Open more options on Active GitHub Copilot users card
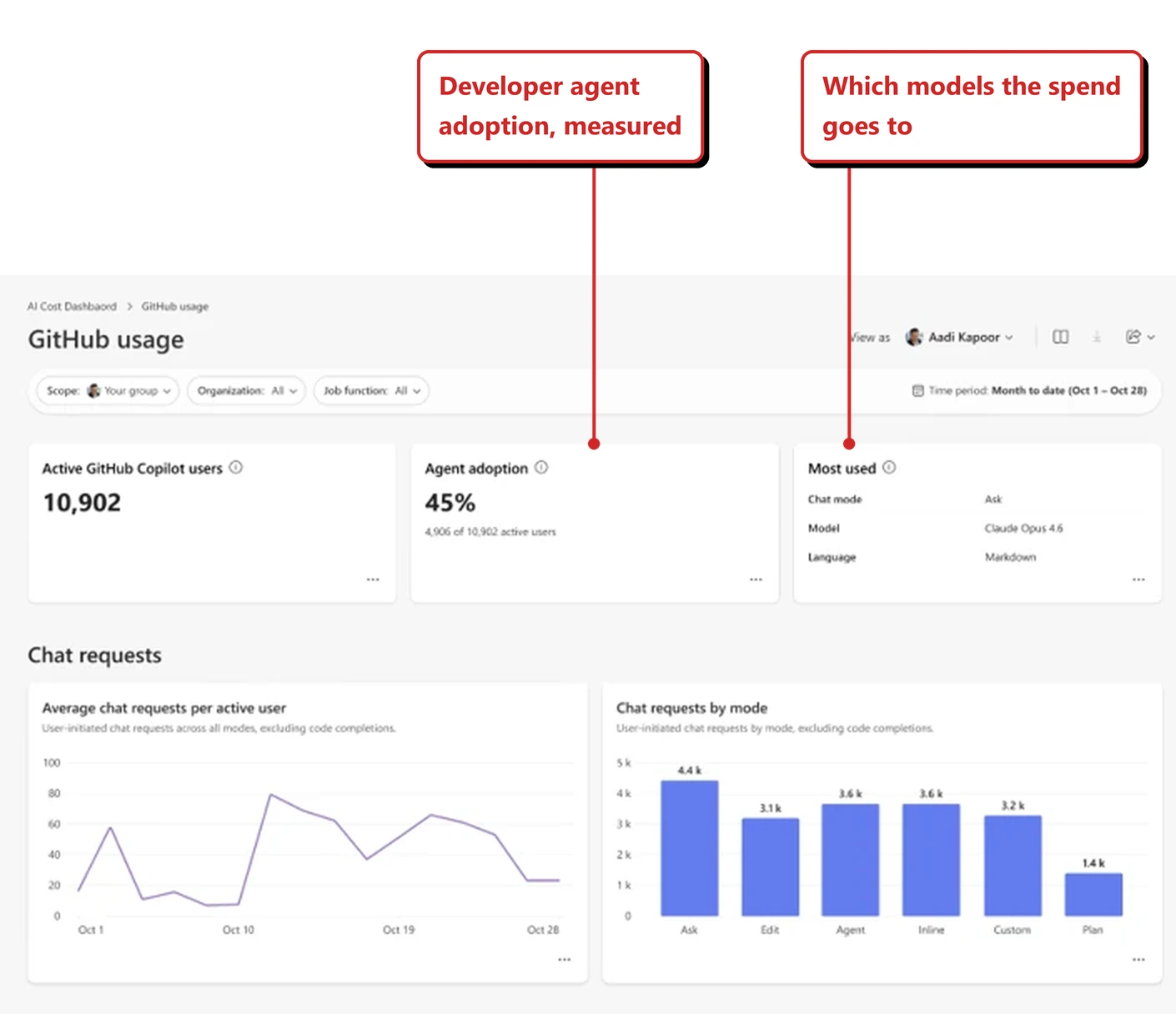The width and height of the screenshot is (1176, 1014). click(373, 580)
